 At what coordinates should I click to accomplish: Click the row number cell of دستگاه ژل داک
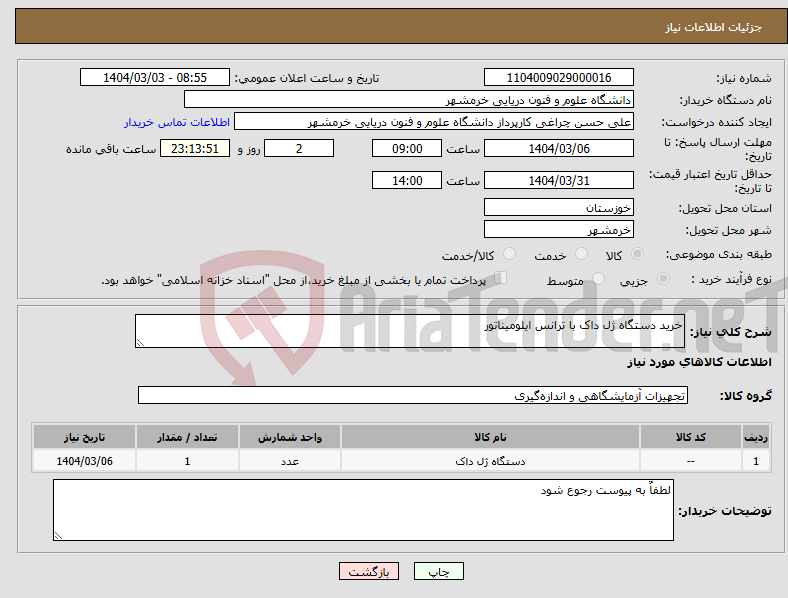pyautogui.click(x=756, y=461)
